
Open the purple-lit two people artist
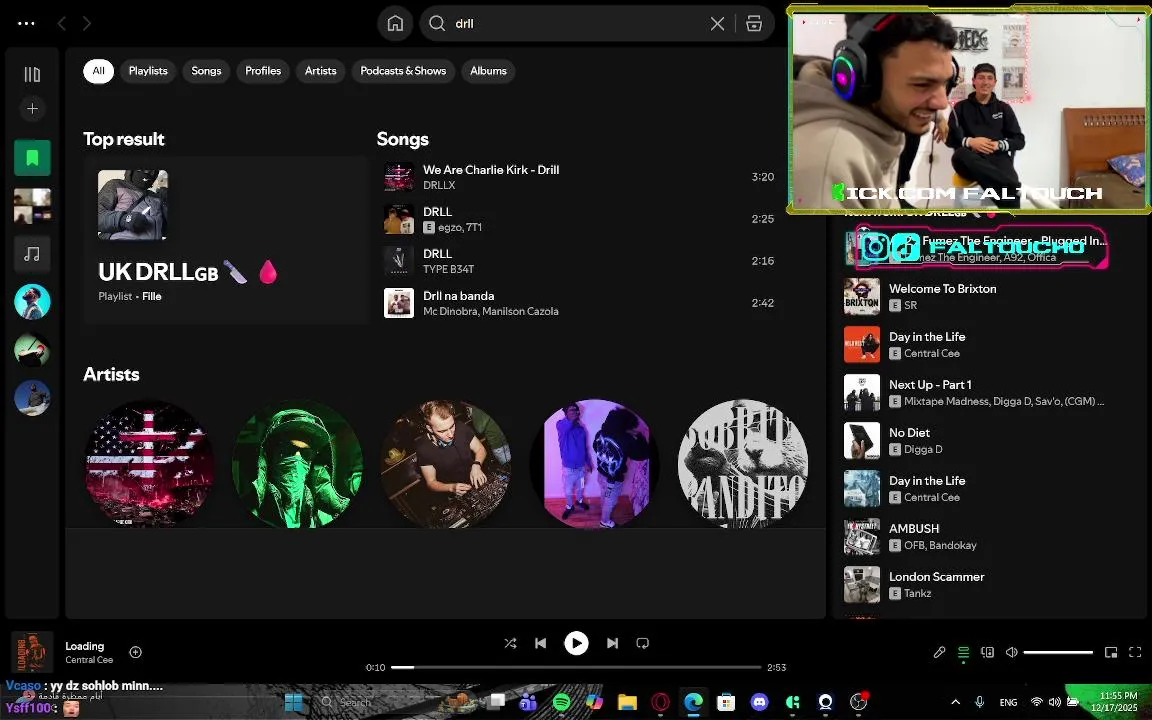(x=594, y=464)
